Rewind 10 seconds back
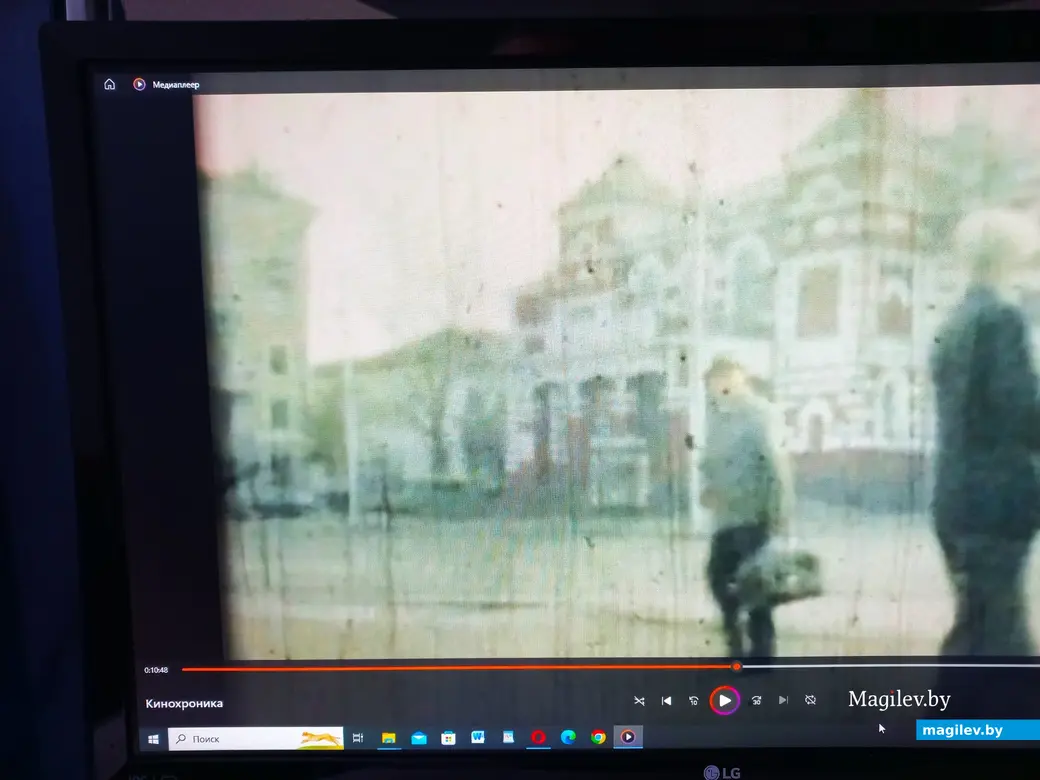The width and height of the screenshot is (1040, 780). click(694, 701)
